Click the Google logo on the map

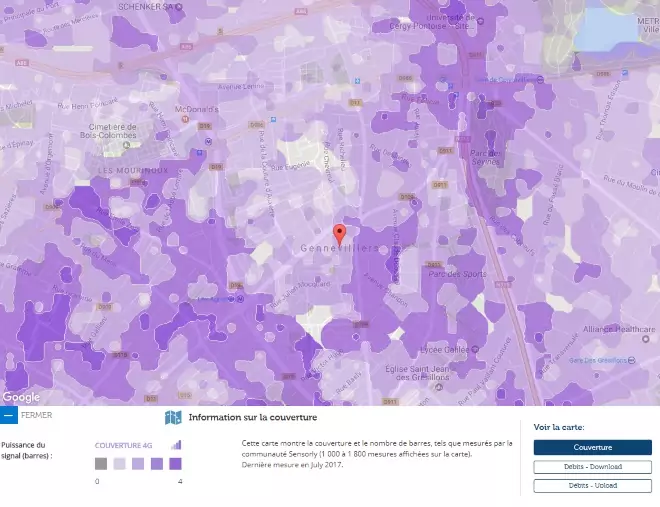(21, 397)
